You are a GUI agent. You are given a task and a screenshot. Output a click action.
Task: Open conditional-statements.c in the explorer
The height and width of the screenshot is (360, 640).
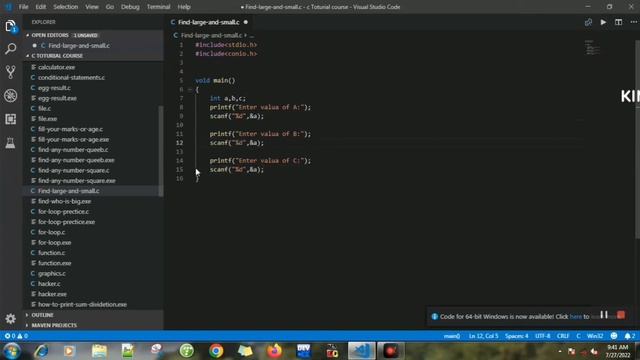[x=71, y=78]
